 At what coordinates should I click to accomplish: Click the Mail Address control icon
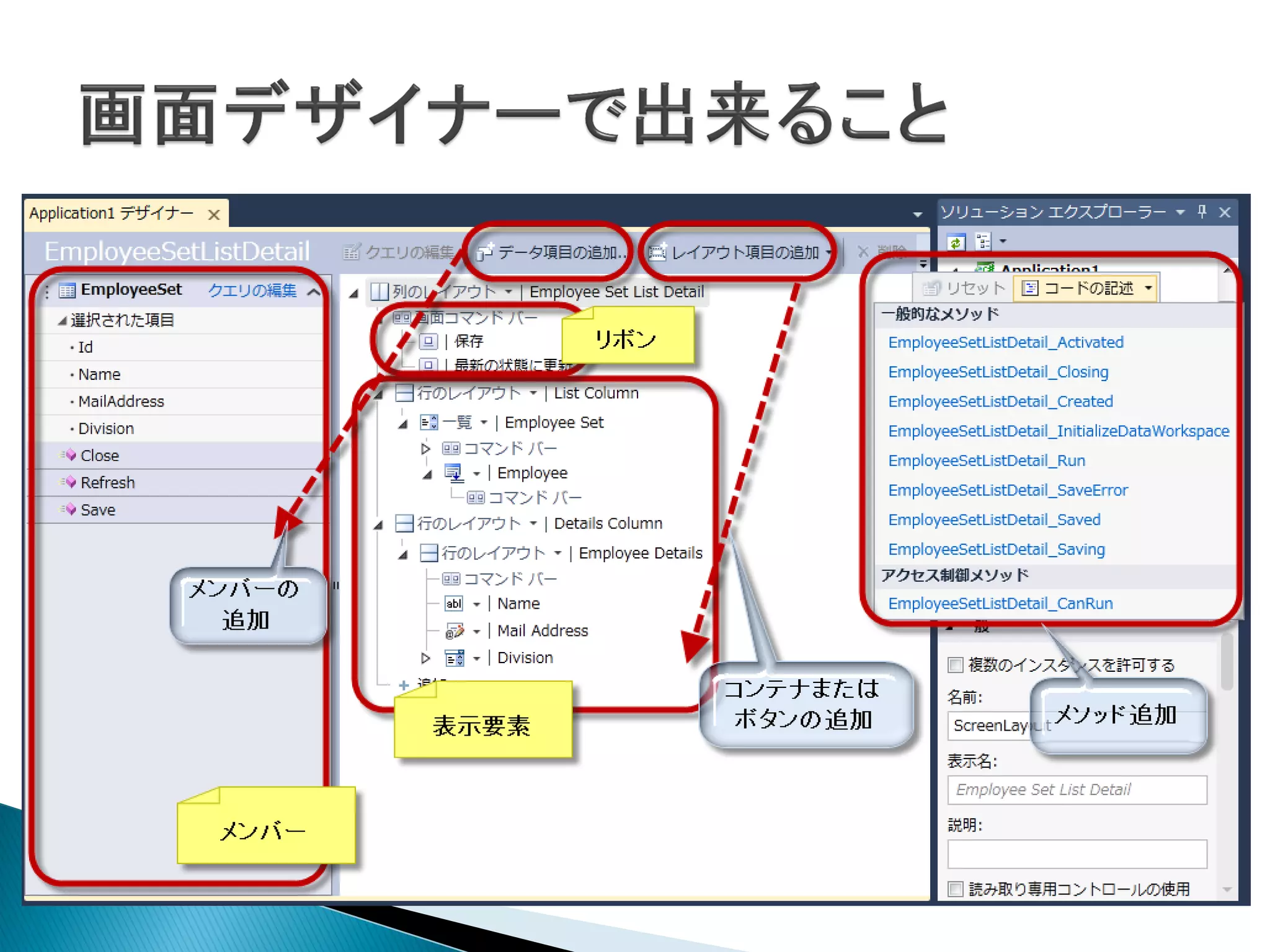pyautogui.click(x=455, y=631)
